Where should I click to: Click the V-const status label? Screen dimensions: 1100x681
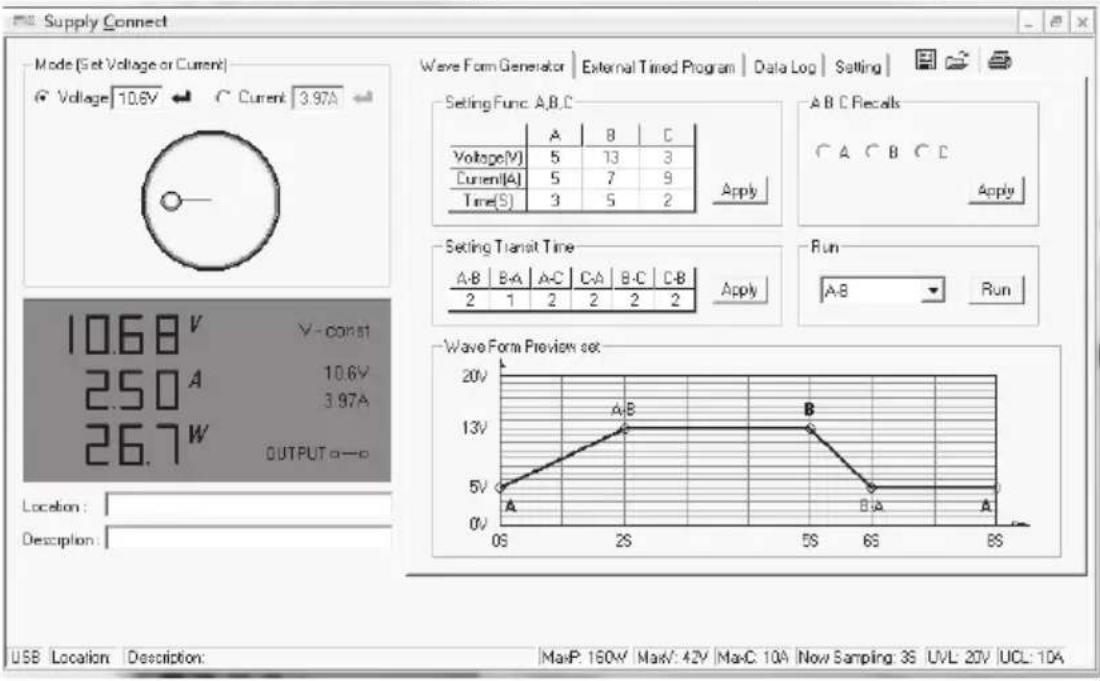[x=334, y=330]
